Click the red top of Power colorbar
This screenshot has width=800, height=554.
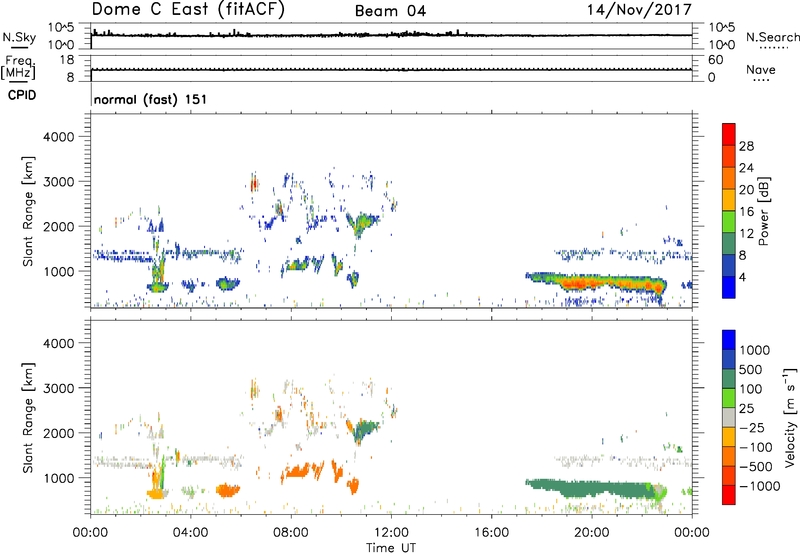729,134
